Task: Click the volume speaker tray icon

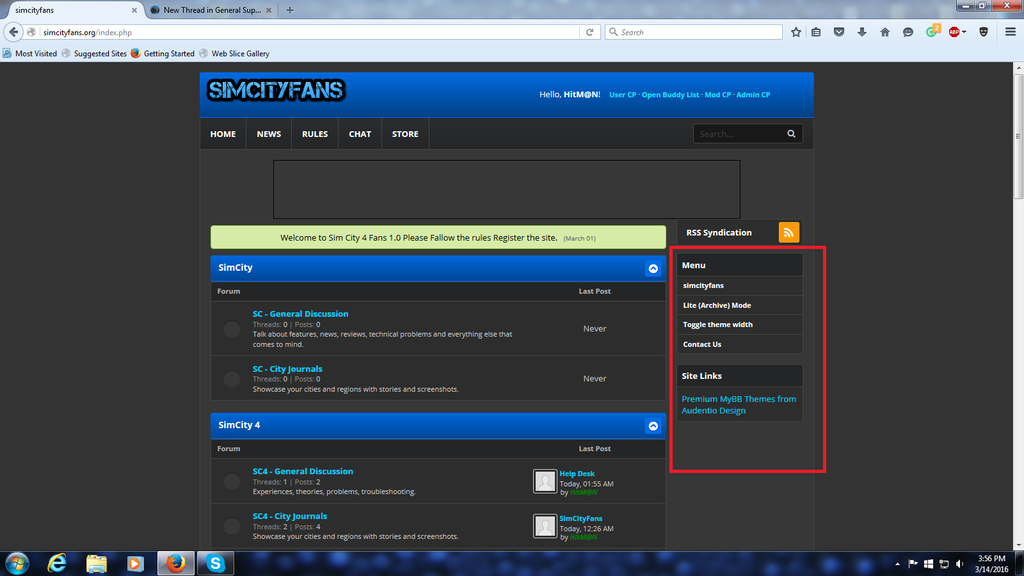Action: tap(959, 564)
